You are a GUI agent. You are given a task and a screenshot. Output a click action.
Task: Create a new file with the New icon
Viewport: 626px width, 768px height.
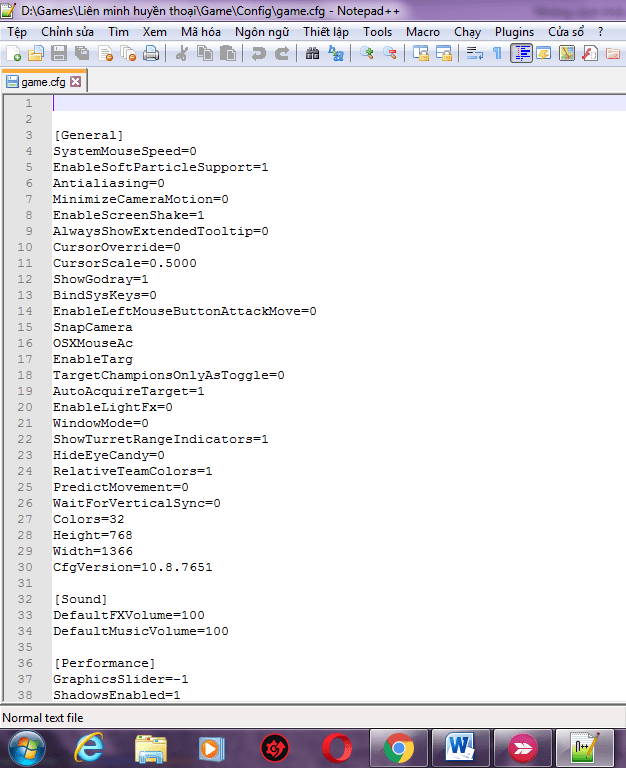13,53
